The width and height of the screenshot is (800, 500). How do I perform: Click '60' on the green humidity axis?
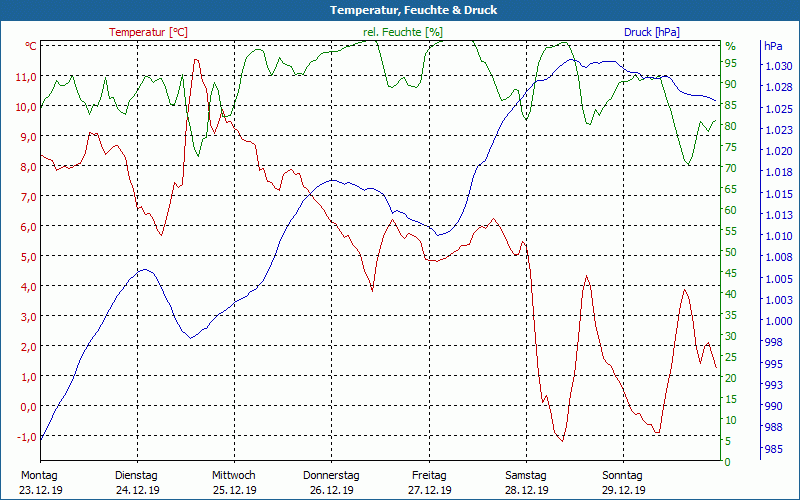click(x=731, y=210)
